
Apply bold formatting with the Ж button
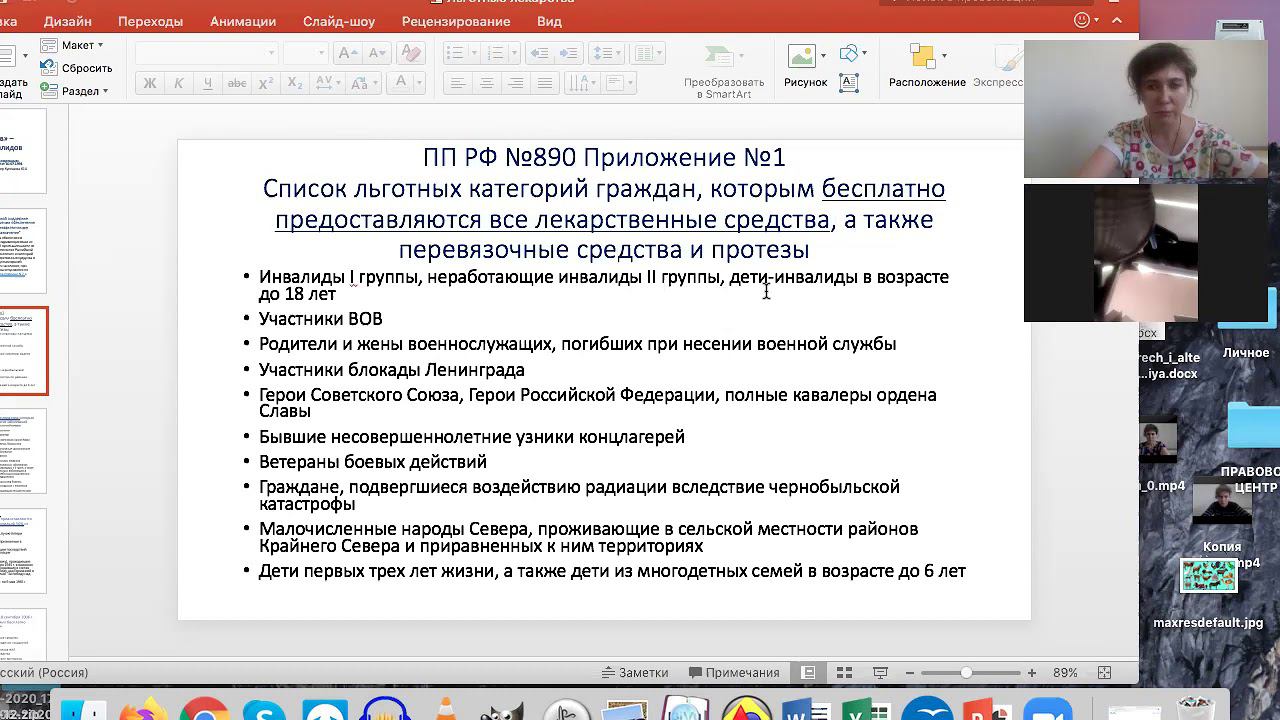pos(150,83)
